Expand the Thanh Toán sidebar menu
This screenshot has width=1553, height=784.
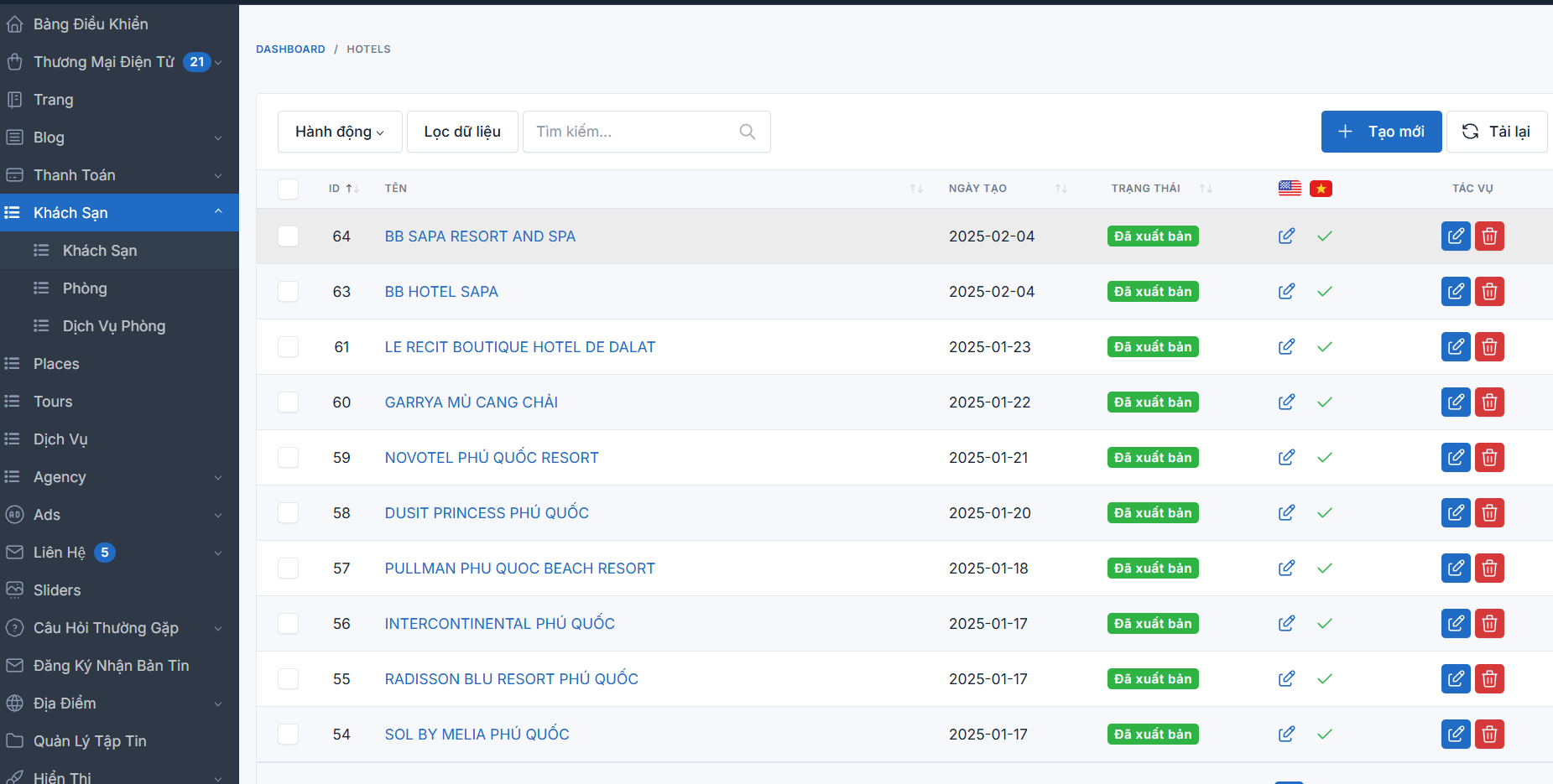[119, 175]
